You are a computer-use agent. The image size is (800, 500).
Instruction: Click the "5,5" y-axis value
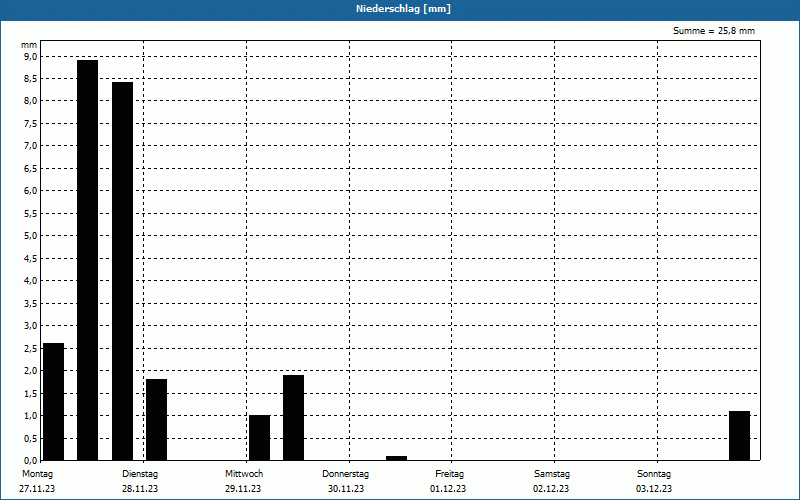point(31,213)
